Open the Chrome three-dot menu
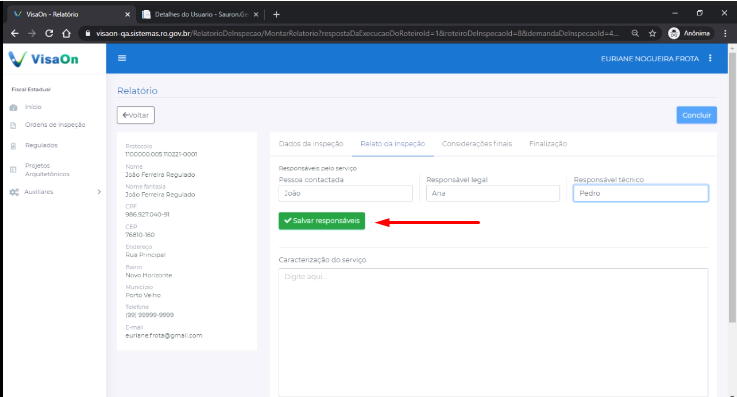The height and width of the screenshot is (397, 737). pos(725,33)
